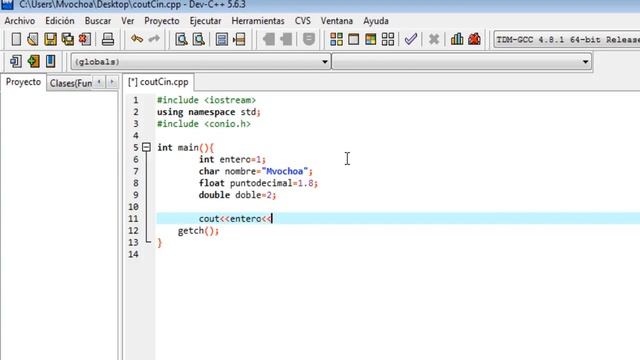Image resolution: width=640 pixels, height=360 pixels.
Task: Click the gray X stop icon
Action: coord(434,39)
